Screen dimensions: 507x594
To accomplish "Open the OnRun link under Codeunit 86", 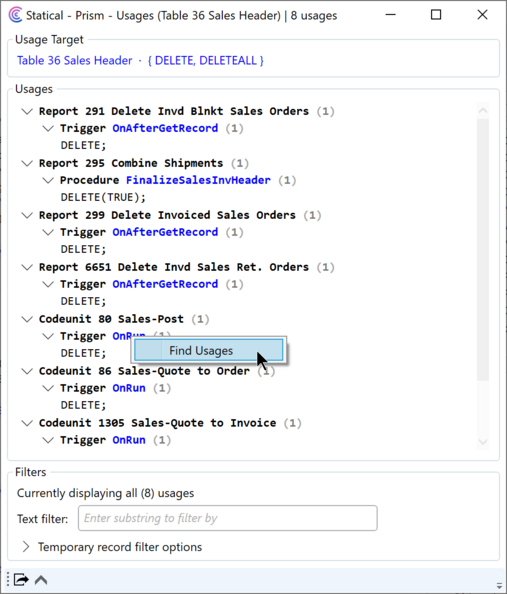I will pyautogui.click(x=129, y=388).
